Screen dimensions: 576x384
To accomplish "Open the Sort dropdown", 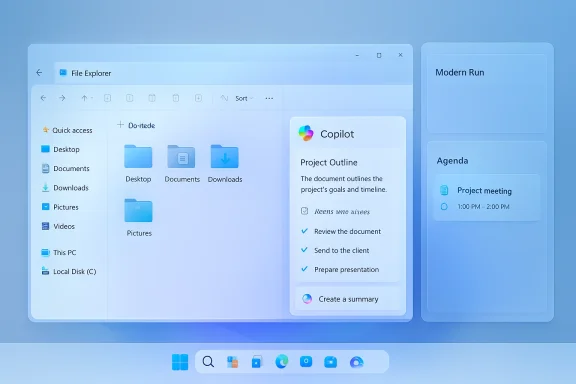I will coord(244,98).
